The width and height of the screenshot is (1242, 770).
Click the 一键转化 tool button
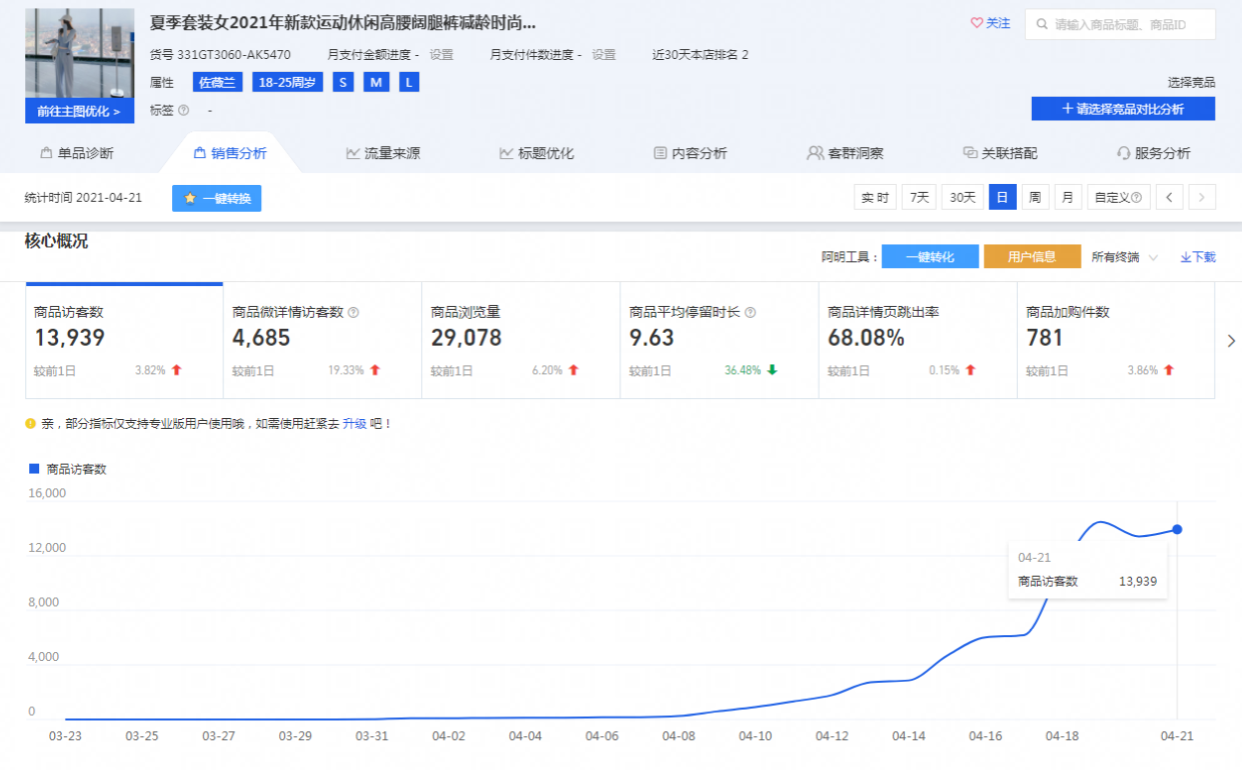930,257
